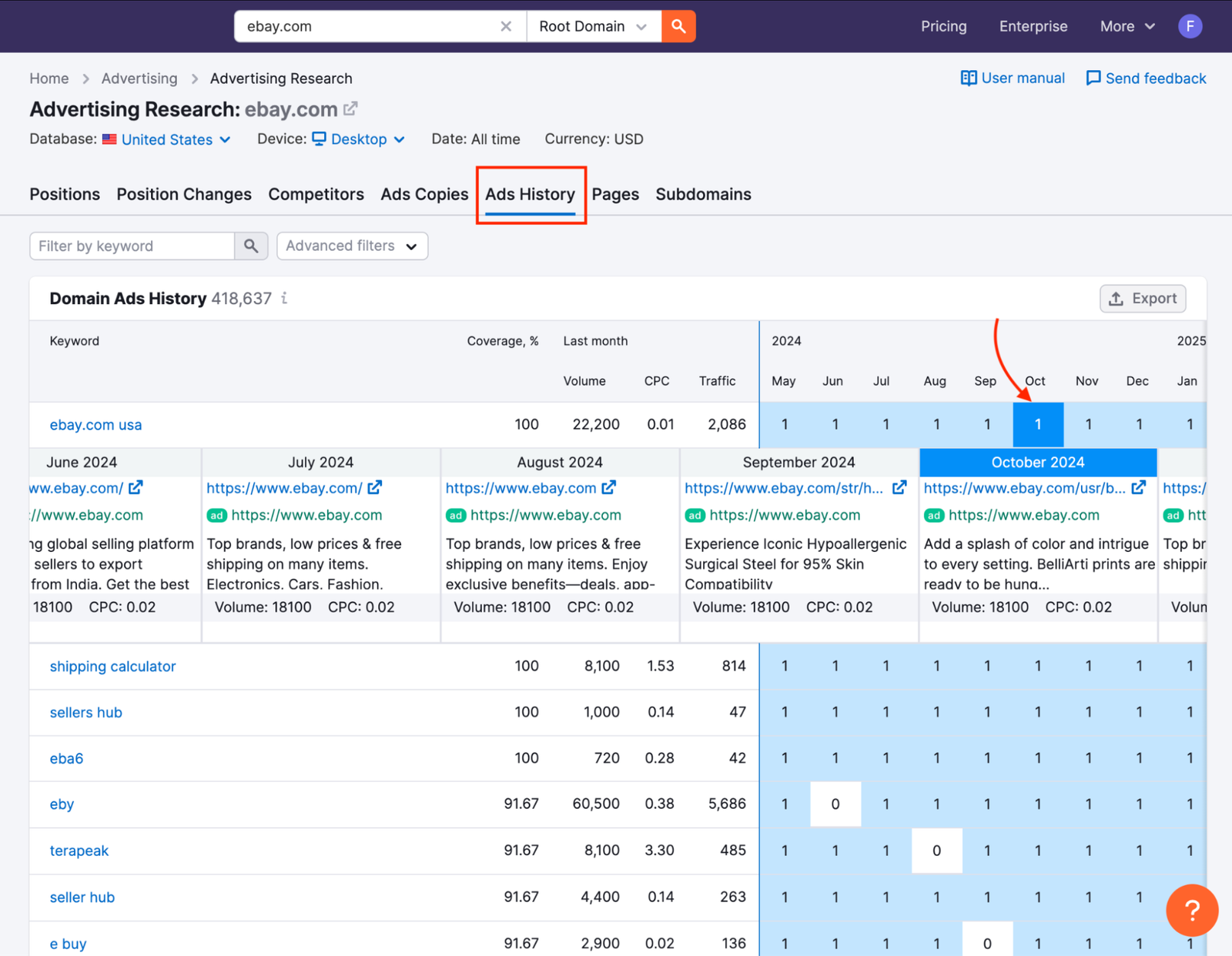Screen dimensions: 1232x956
Task: Open the July 2024 ad URL external link icon
Action: (x=375, y=488)
